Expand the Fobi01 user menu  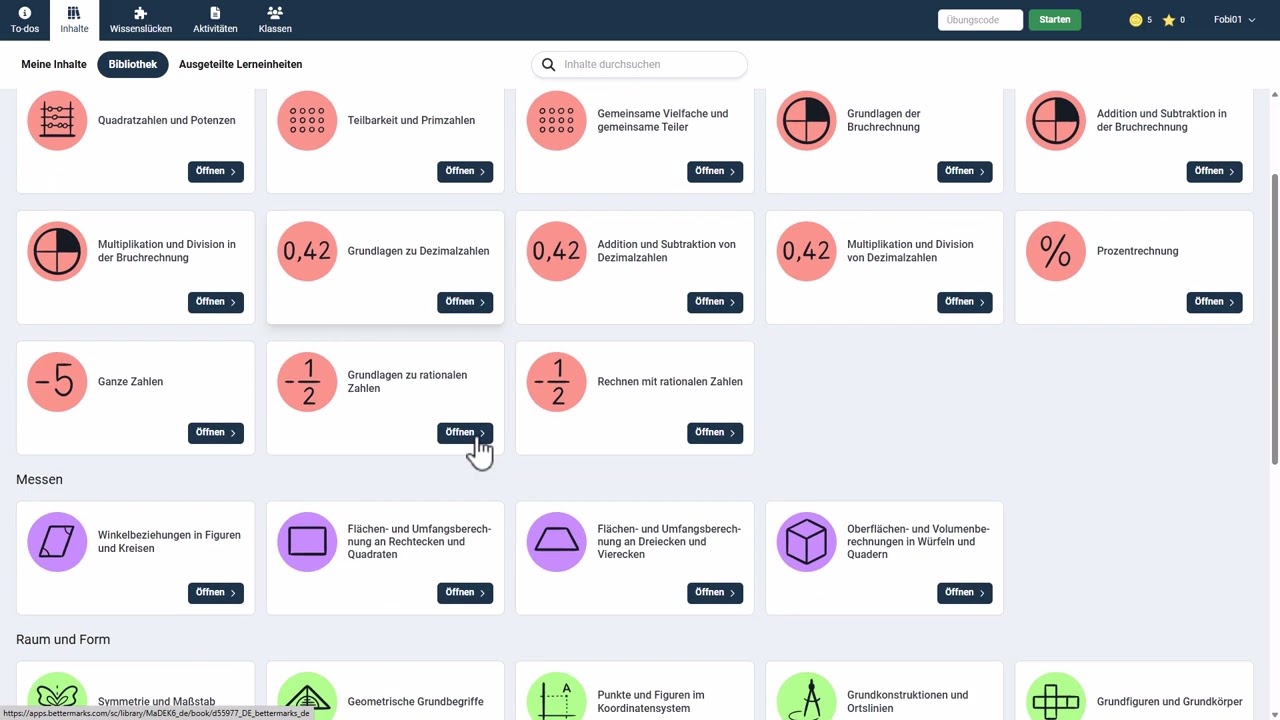[x=1234, y=20]
